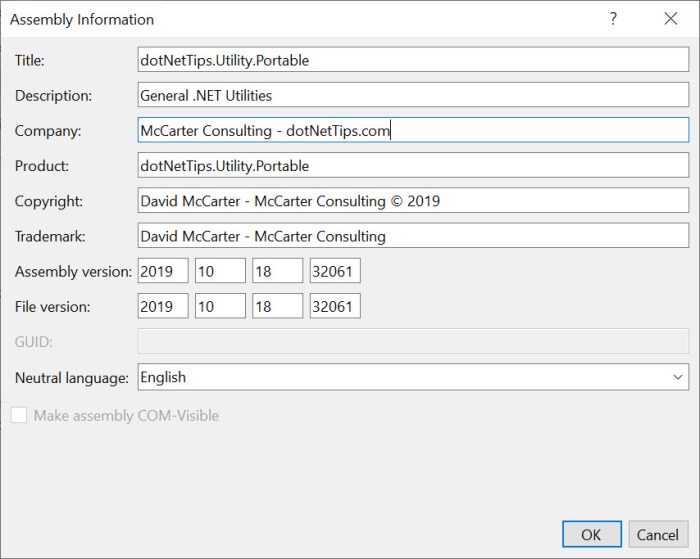Click the Copyright field
Image resolution: width=700 pixels, height=559 pixels.
pyautogui.click(x=413, y=200)
